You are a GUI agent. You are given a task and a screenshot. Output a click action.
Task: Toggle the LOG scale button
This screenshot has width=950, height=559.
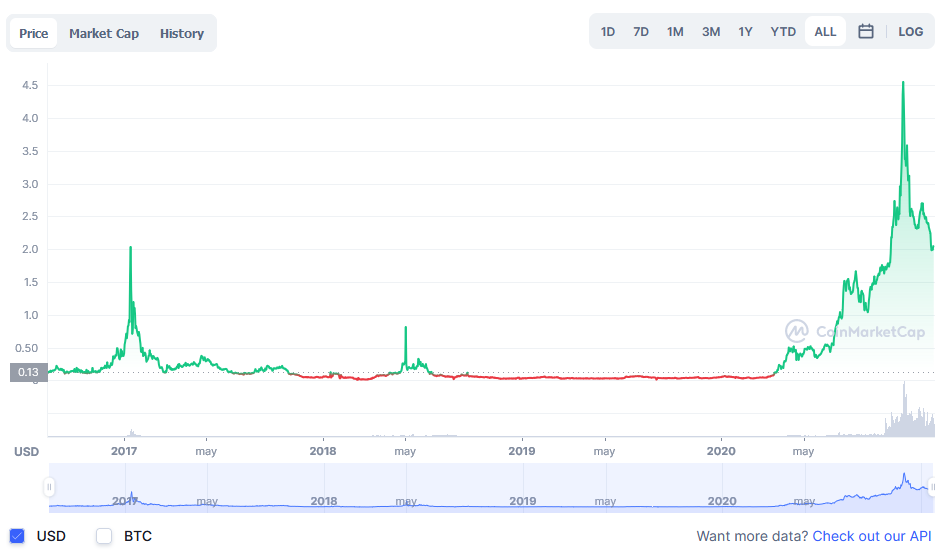tap(910, 31)
